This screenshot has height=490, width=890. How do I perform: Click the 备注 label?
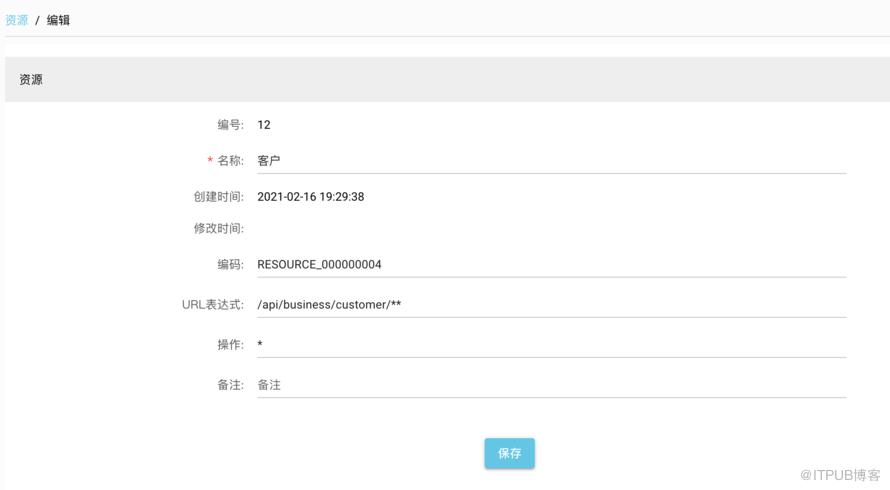tap(230, 385)
